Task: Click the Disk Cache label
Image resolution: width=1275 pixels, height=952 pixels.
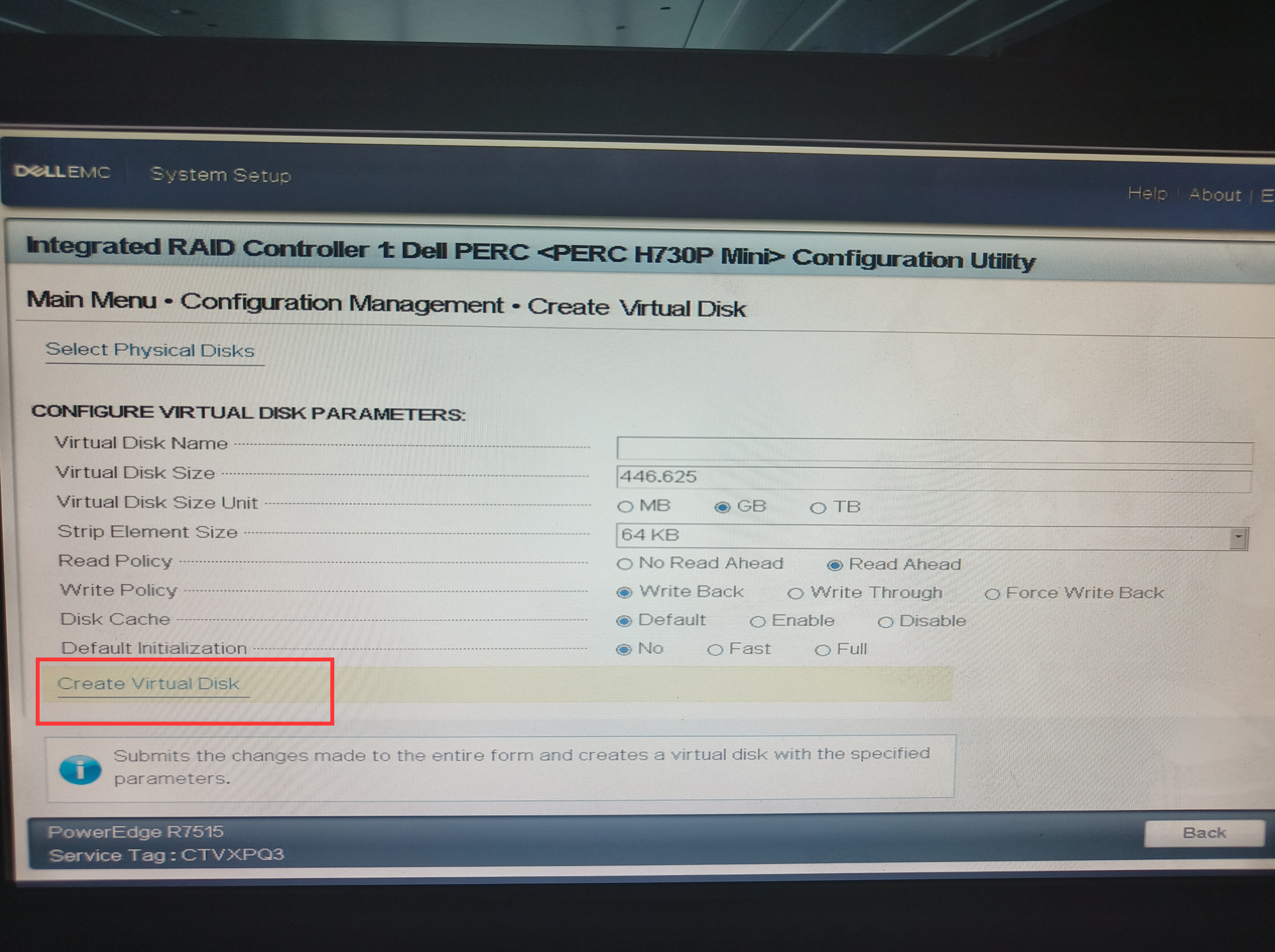Action: 116,619
